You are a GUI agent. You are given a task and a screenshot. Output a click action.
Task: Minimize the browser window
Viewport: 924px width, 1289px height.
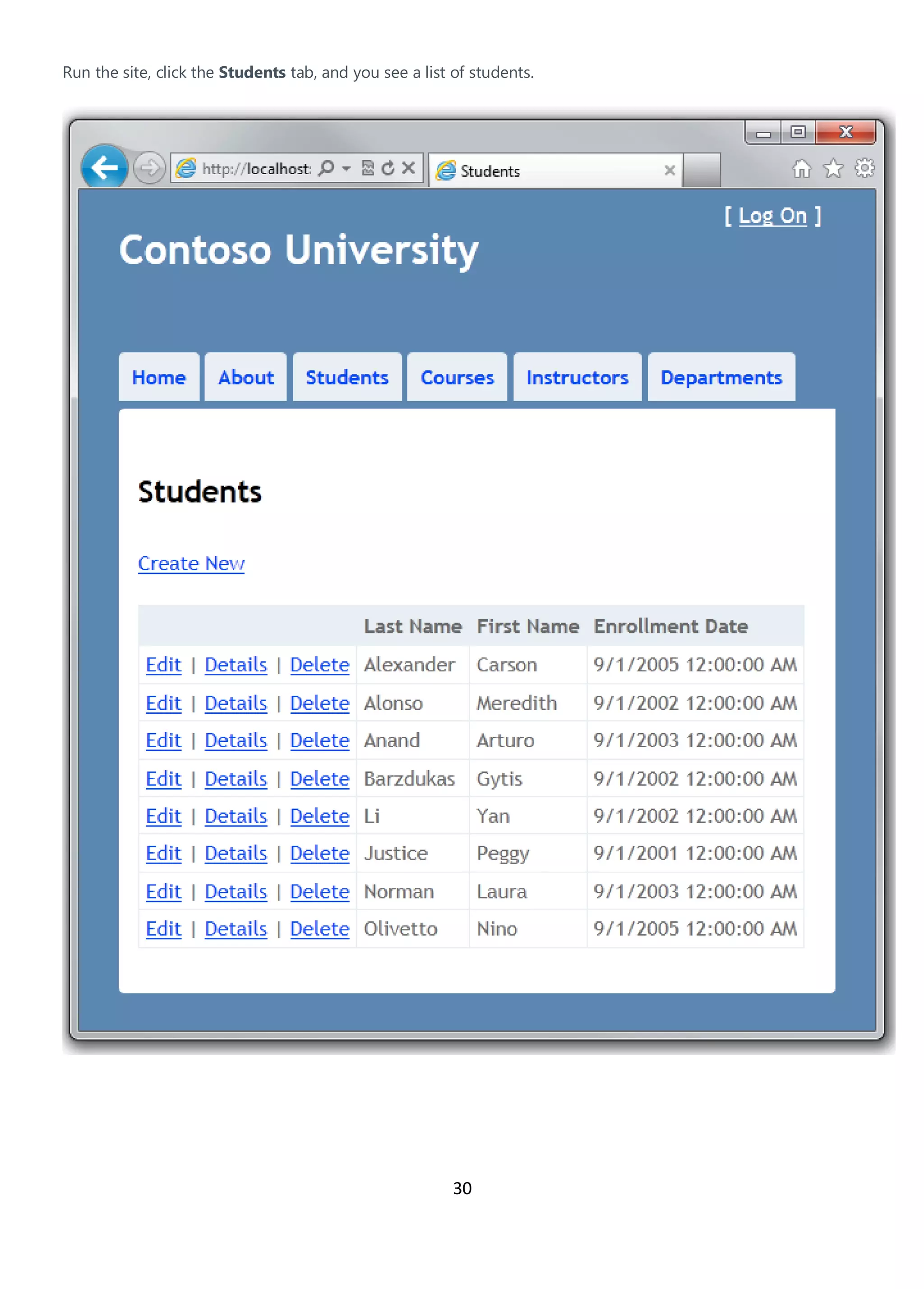point(763,133)
